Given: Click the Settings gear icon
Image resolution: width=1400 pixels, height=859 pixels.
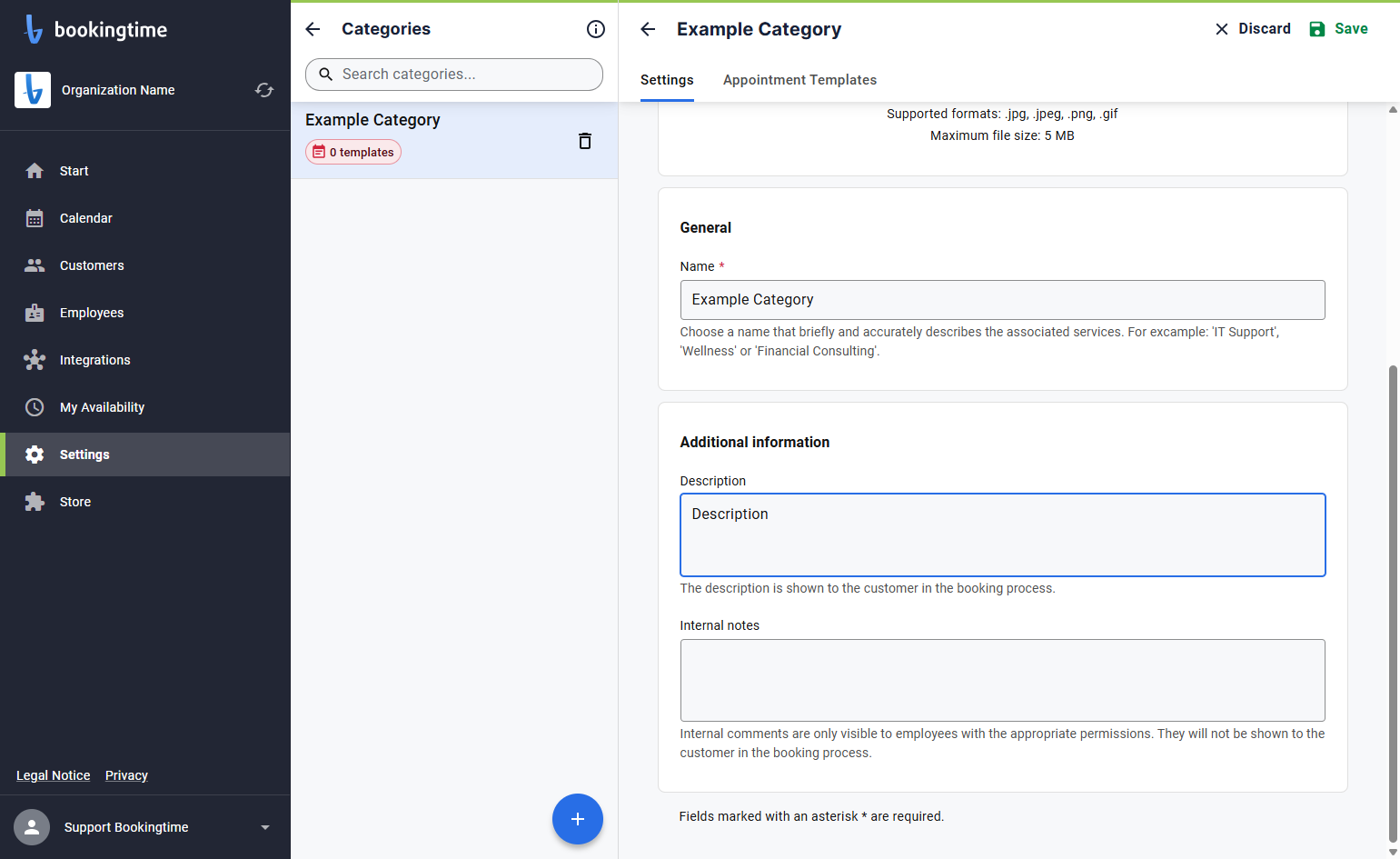Looking at the screenshot, I should pos(35,454).
